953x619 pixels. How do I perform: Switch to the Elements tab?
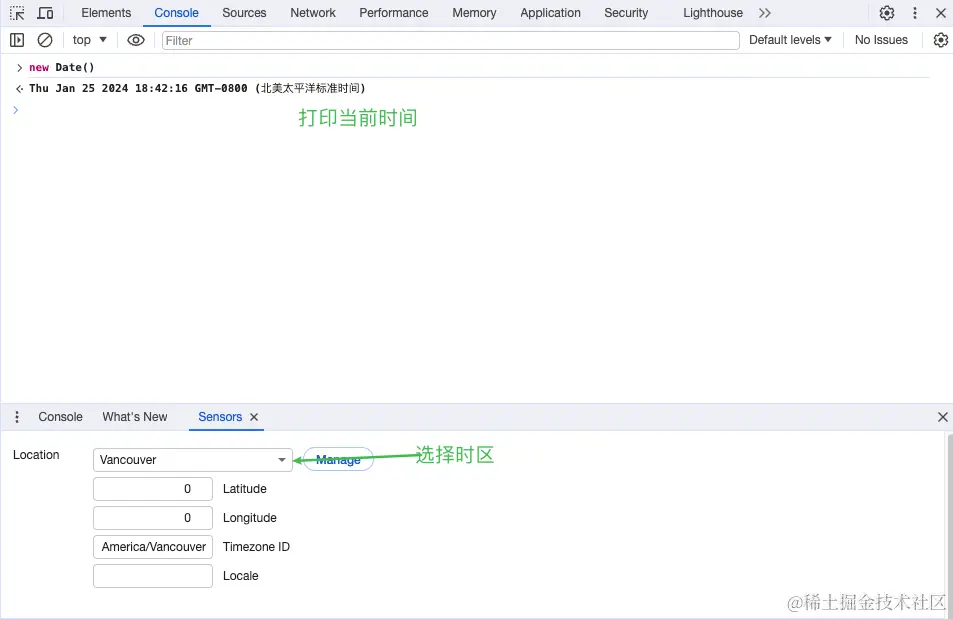(106, 13)
